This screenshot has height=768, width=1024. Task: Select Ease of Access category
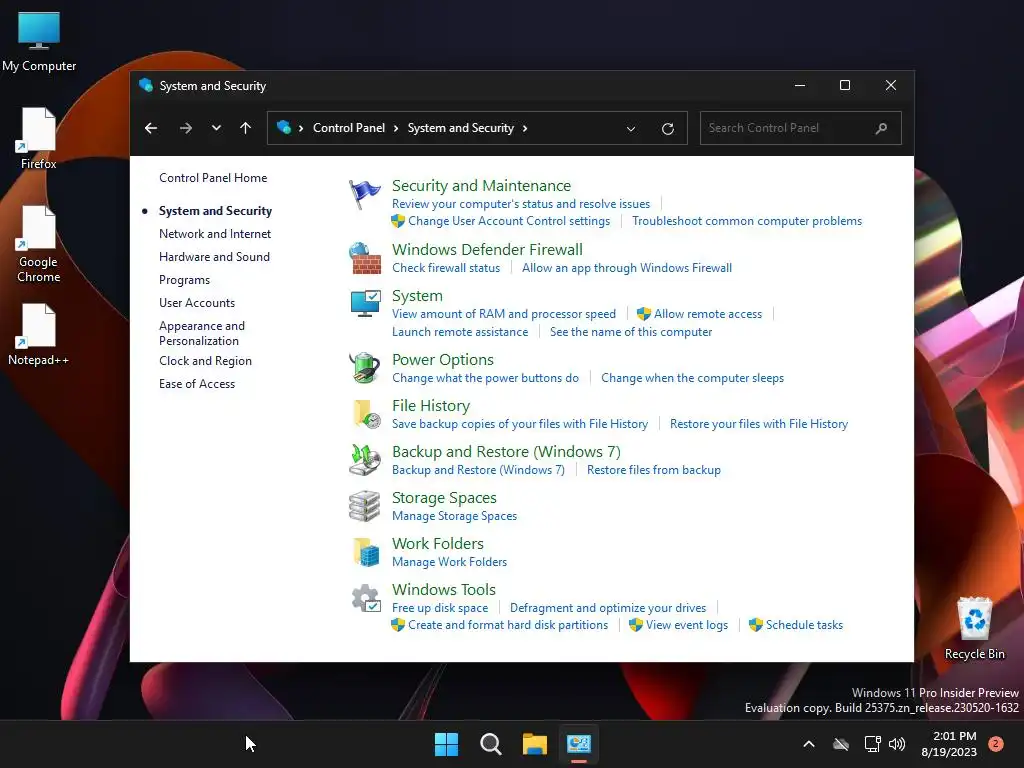[197, 383]
